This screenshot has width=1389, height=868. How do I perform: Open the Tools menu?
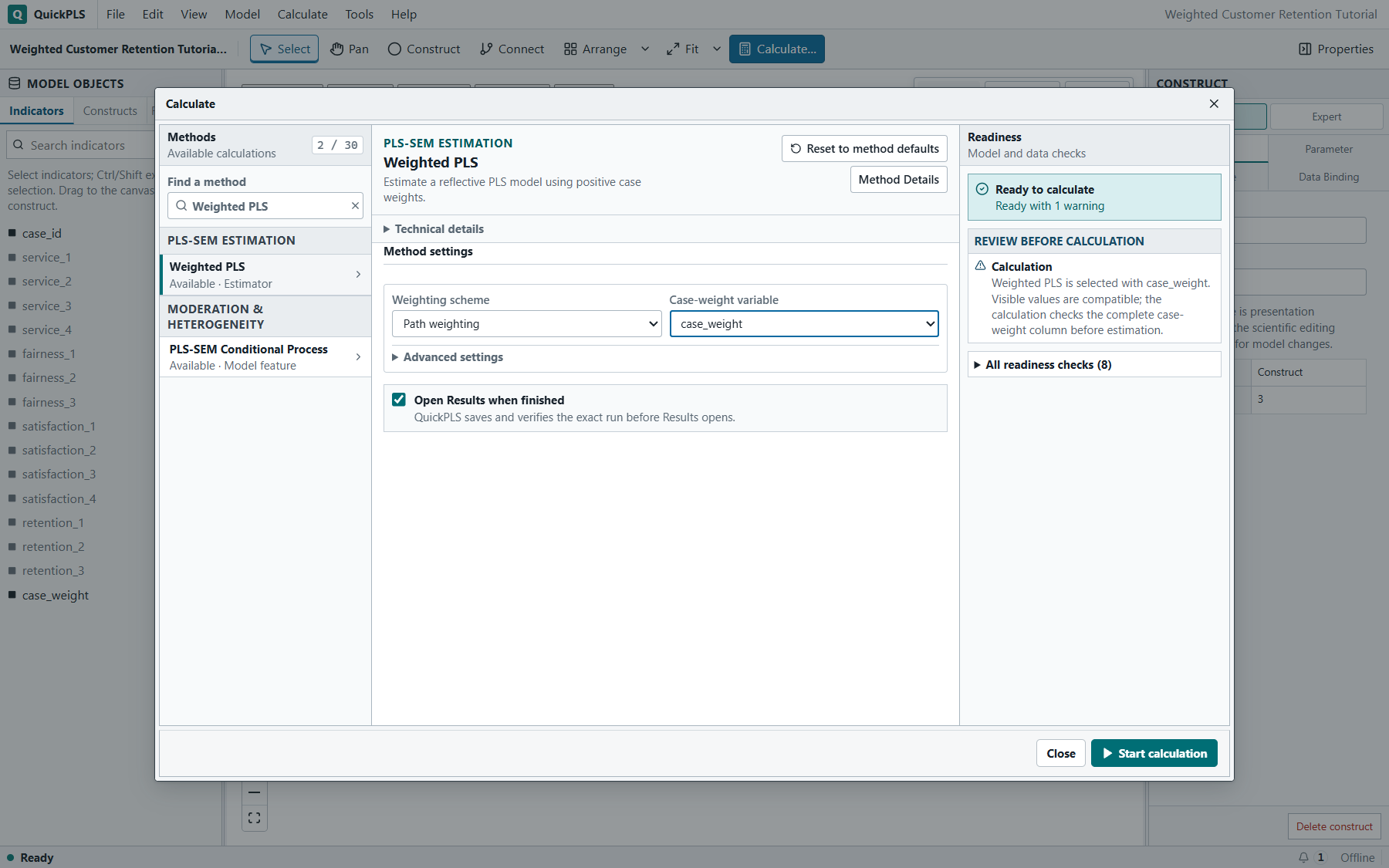pyautogui.click(x=360, y=14)
